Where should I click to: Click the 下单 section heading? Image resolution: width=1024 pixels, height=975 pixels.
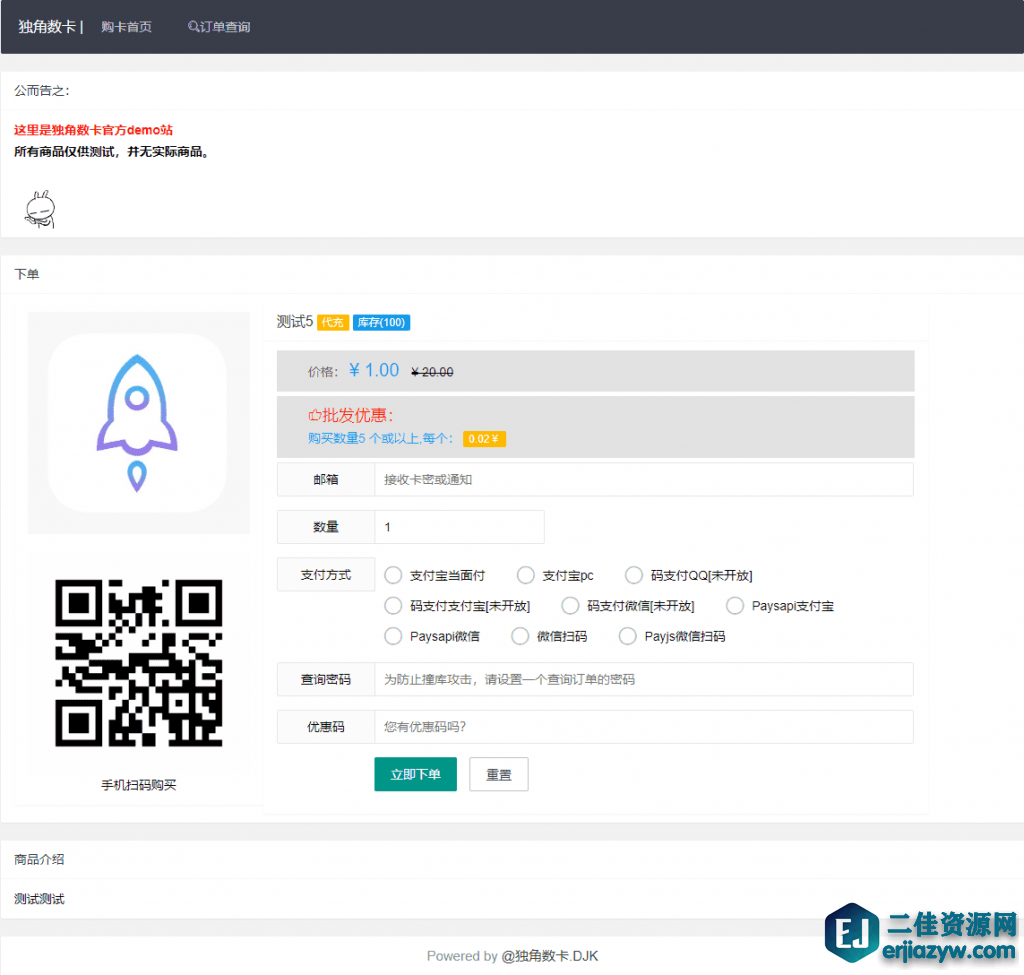pyautogui.click(x=27, y=274)
